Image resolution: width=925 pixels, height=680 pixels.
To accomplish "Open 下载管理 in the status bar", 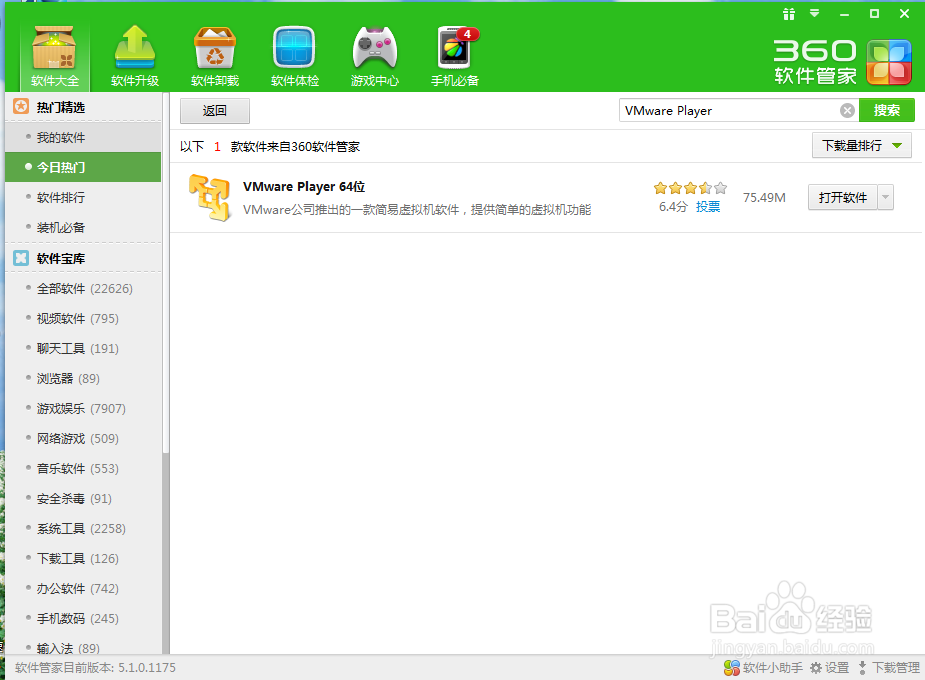I will click(889, 668).
